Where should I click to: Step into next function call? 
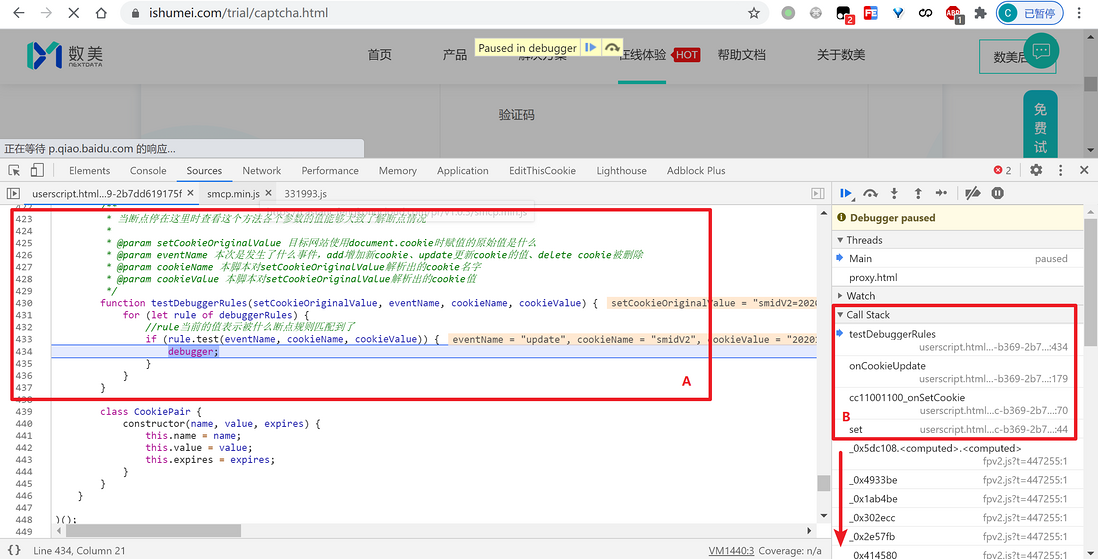(894, 193)
